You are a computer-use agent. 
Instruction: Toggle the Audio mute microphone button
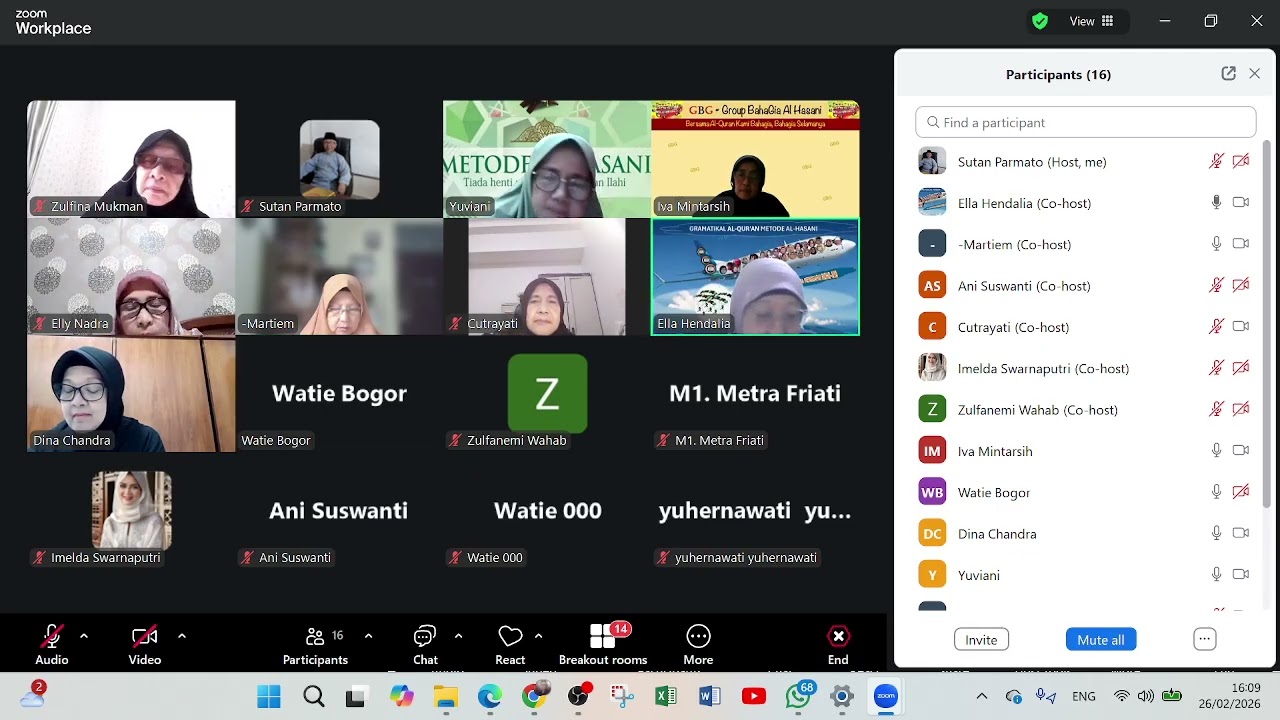(52, 644)
